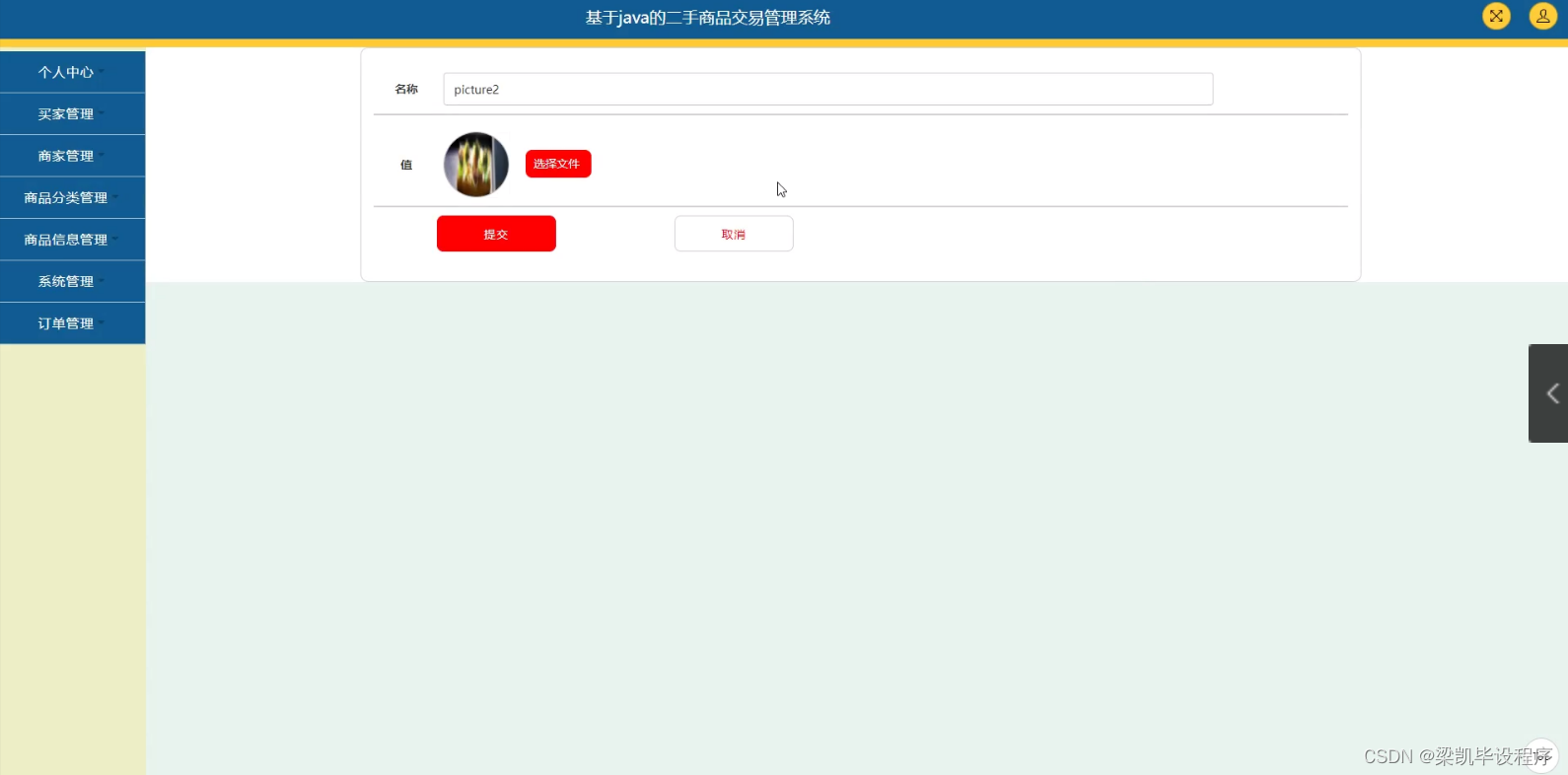This screenshot has width=1568, height=775.
Task: Click the 名称 field label
Action: (406, 89)
